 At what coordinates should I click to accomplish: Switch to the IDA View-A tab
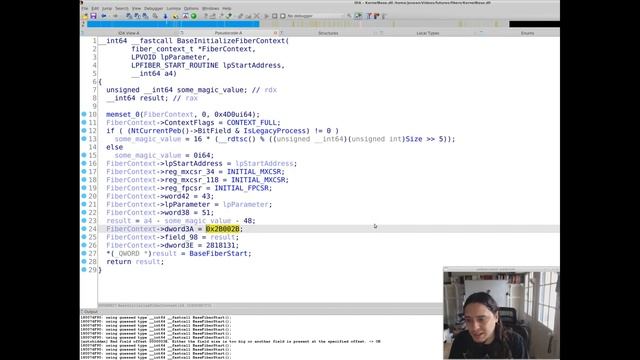[129, 33]
